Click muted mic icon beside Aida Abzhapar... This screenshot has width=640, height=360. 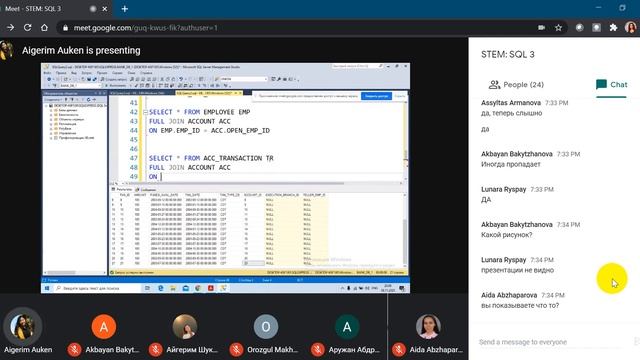(x=398, y=349)
